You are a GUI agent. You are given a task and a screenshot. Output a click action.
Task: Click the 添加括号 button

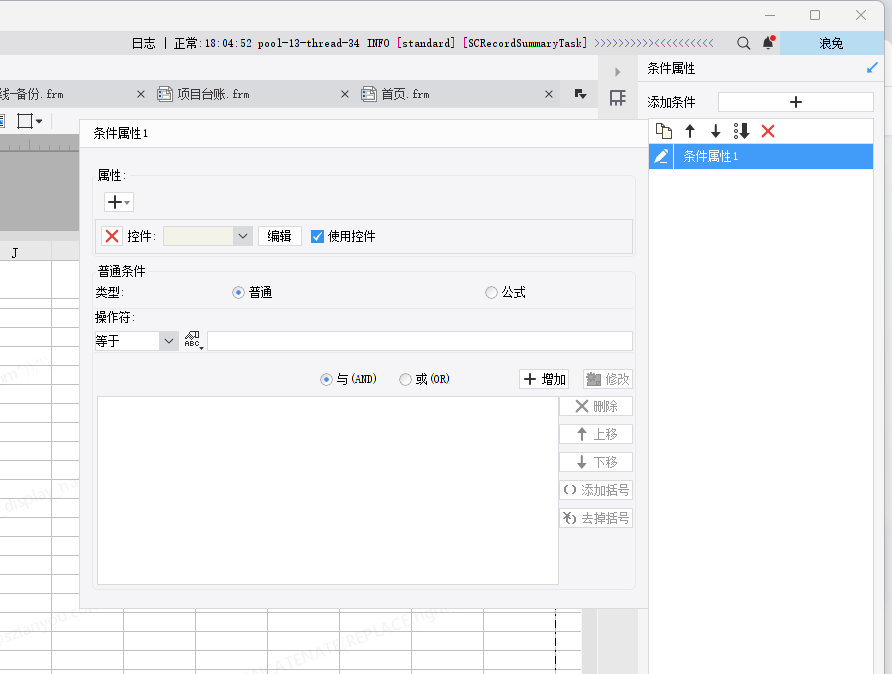(596, 490)
